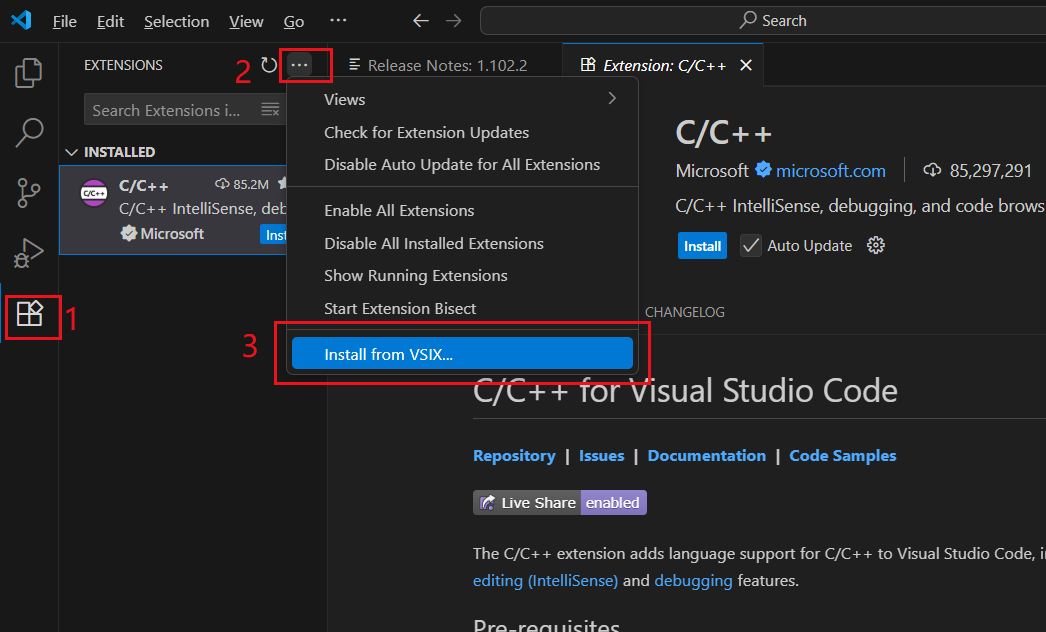Open the Search view in activity bar
This screenshot has width=1046, height=632.
(x=29, y=133)
